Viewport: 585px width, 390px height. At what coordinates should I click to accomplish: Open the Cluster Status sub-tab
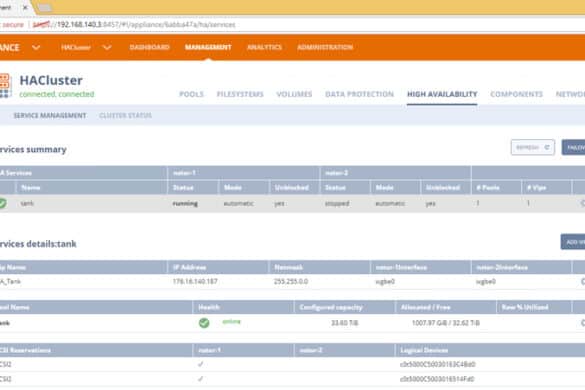[x=125, y=115]
